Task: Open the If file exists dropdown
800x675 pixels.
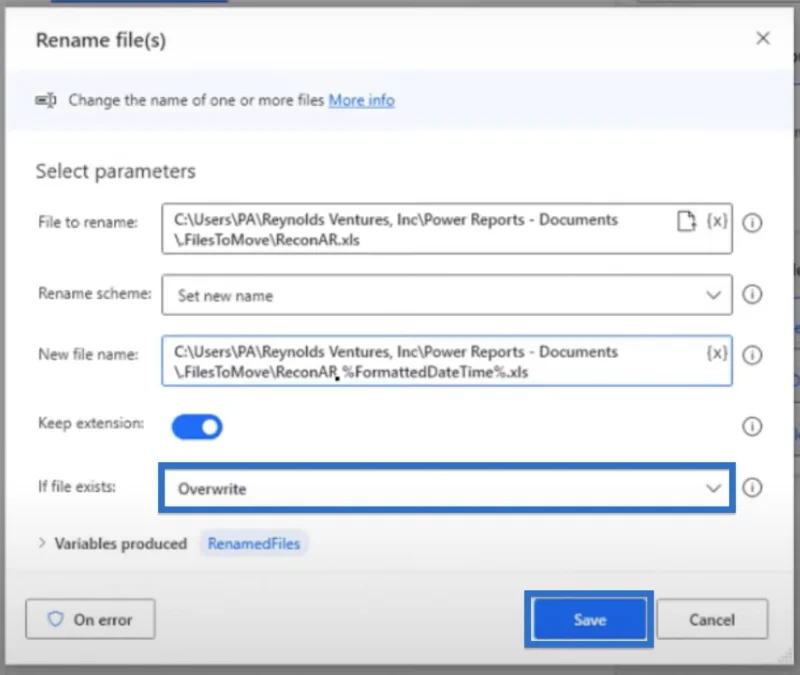Action: (447, 488)
